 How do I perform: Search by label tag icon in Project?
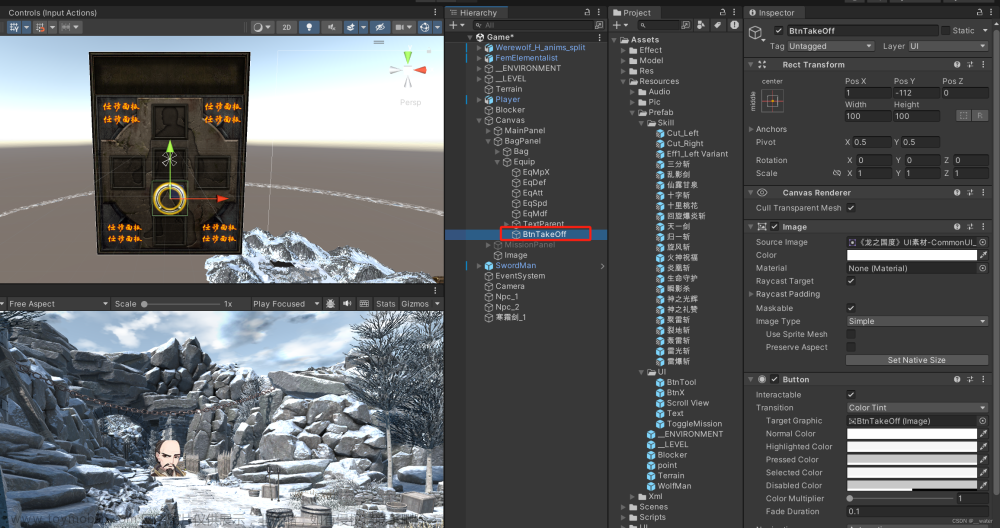(x=717, y=25)
